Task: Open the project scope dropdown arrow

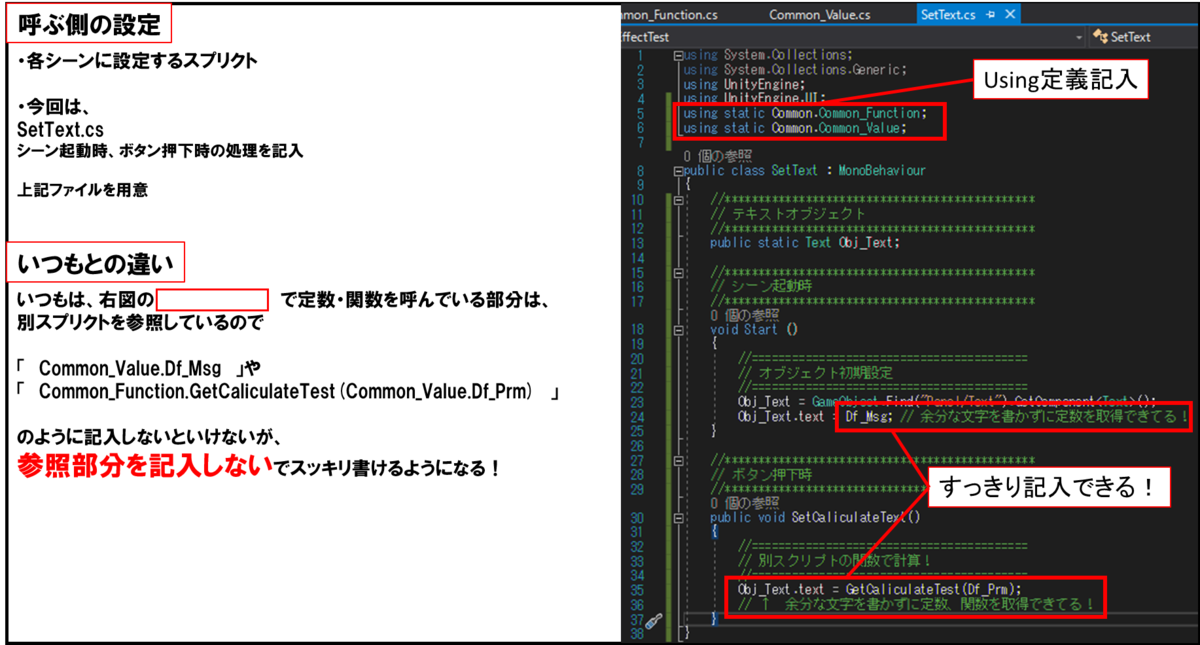Action: coord(1080,37)
